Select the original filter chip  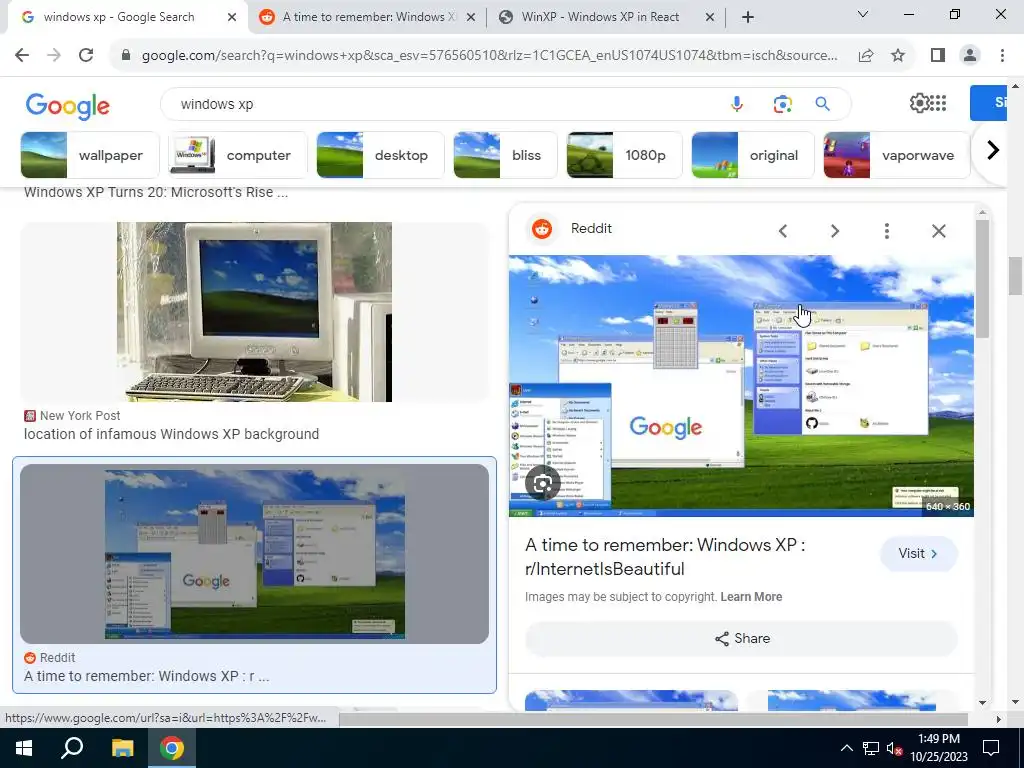click(753, 155)
